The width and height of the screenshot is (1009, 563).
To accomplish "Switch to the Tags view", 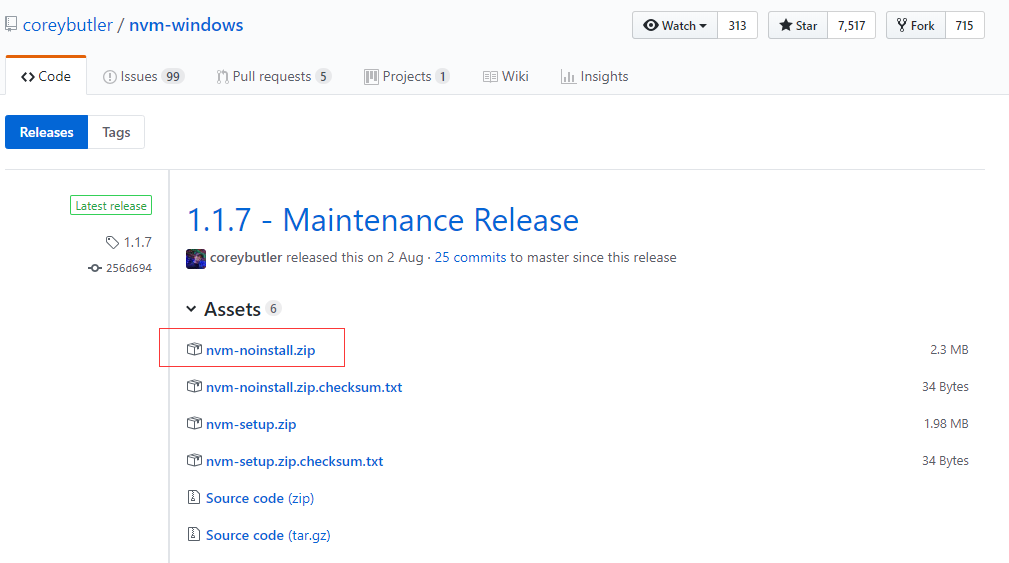I will (116, 132).
